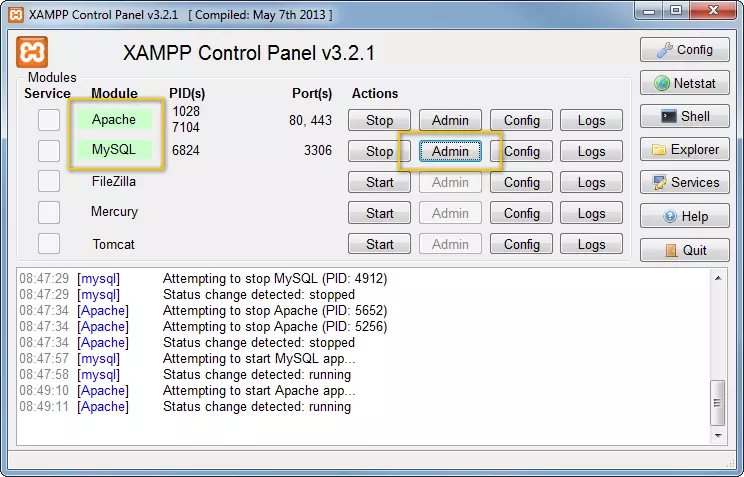Viewport: 744px width, 477px height.
Task: Click log line 'Attempting to stop MySQL (PID: 4912)'
Action: click(x=275, y=279)
